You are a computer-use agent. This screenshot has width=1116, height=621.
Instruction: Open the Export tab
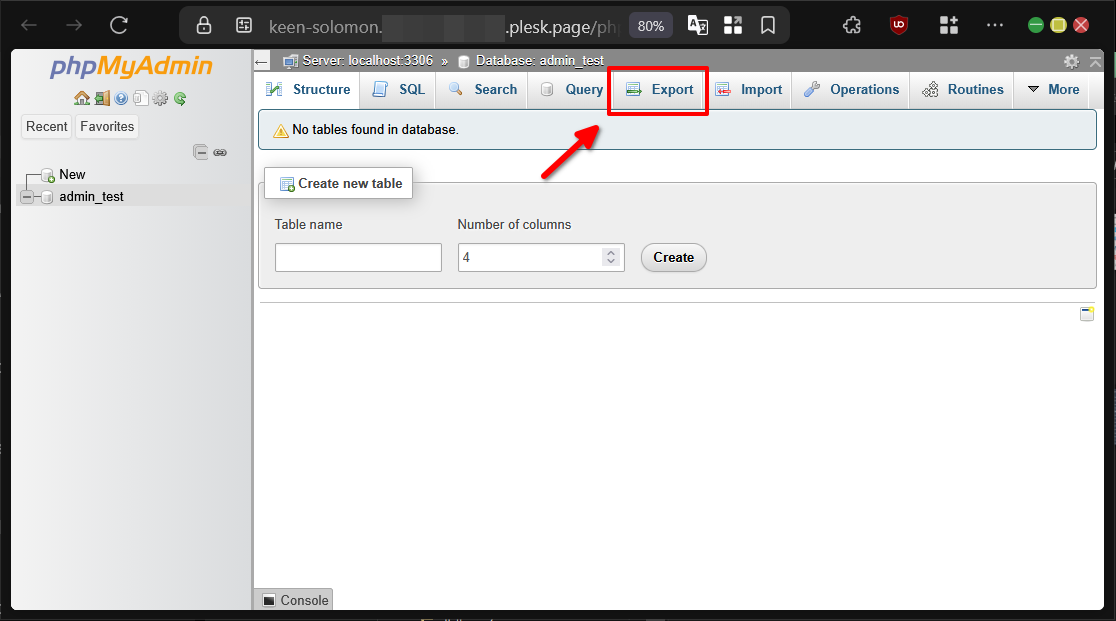657,89
